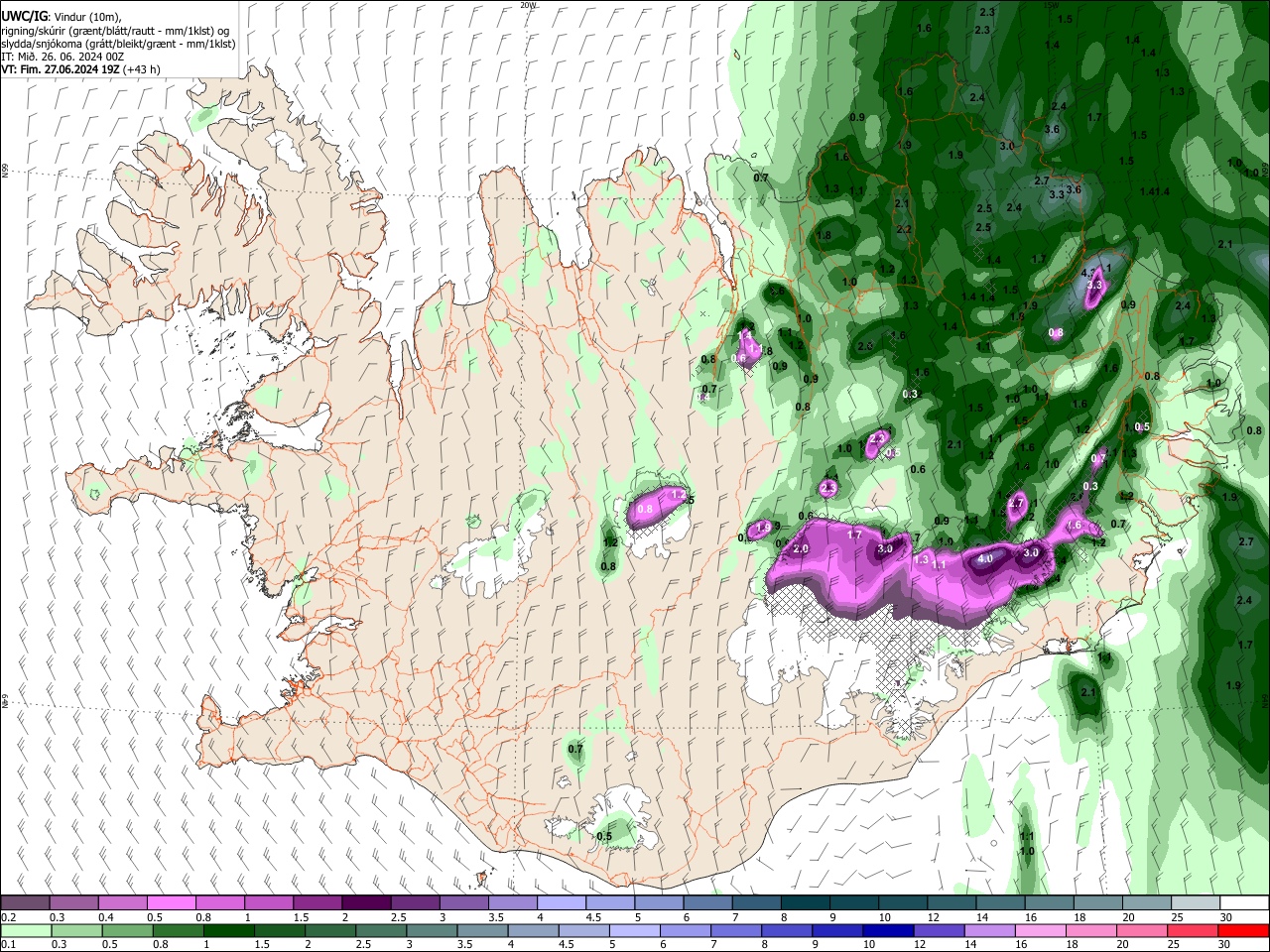Click the 'slydda/snjókoma (grátt/bleikt/grænt' header line
1270x952 pixels.
pyautogui.click(x=118, y=44)
